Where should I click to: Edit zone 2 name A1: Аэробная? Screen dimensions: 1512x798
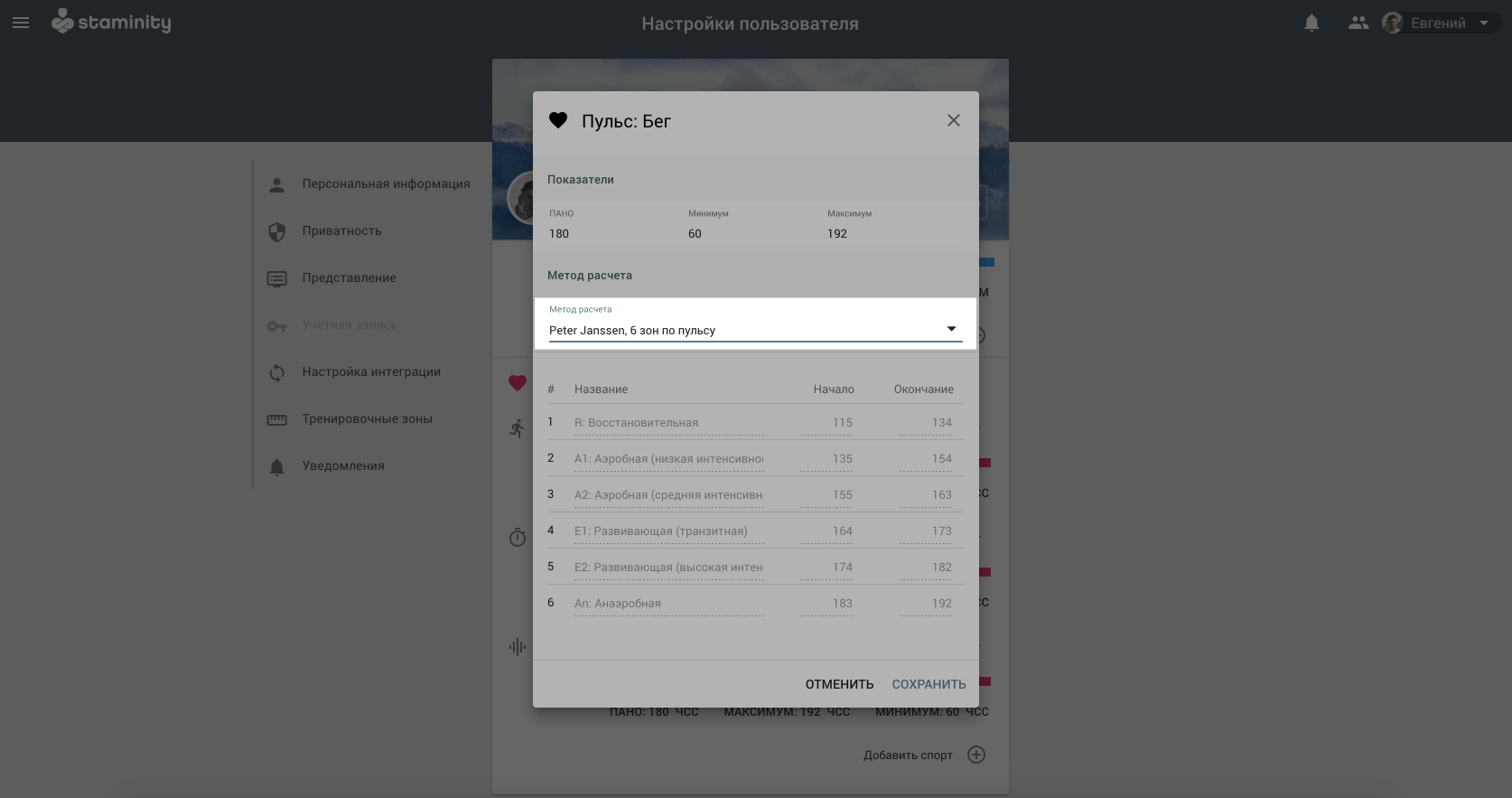(x=669, y=459)
